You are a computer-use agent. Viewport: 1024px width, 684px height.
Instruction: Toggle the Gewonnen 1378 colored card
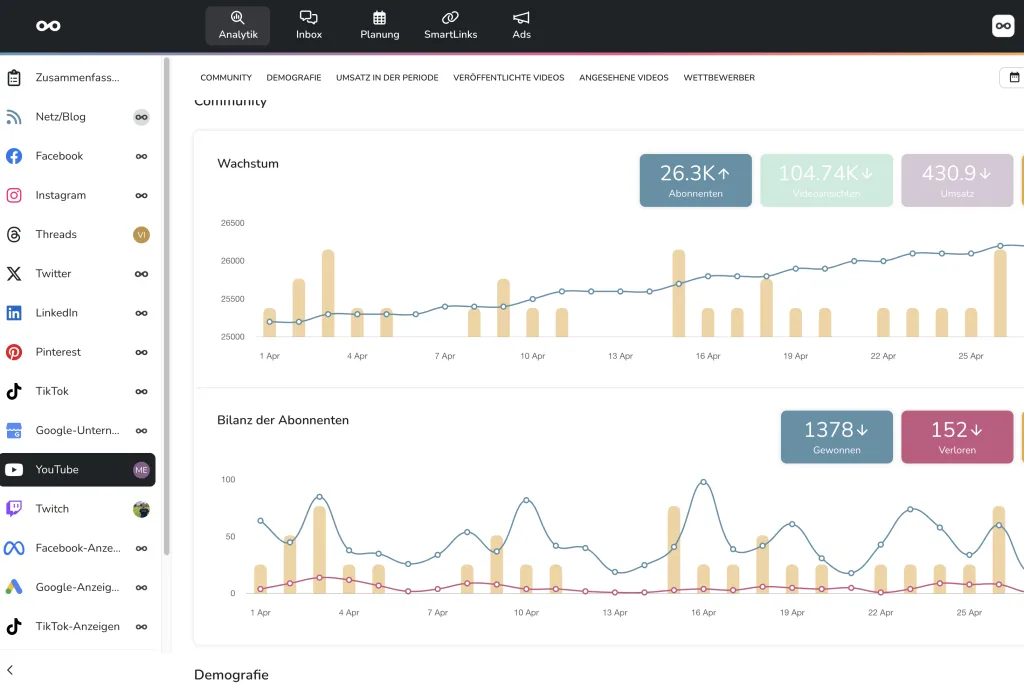pyautogui.click(x=836, y=437)
